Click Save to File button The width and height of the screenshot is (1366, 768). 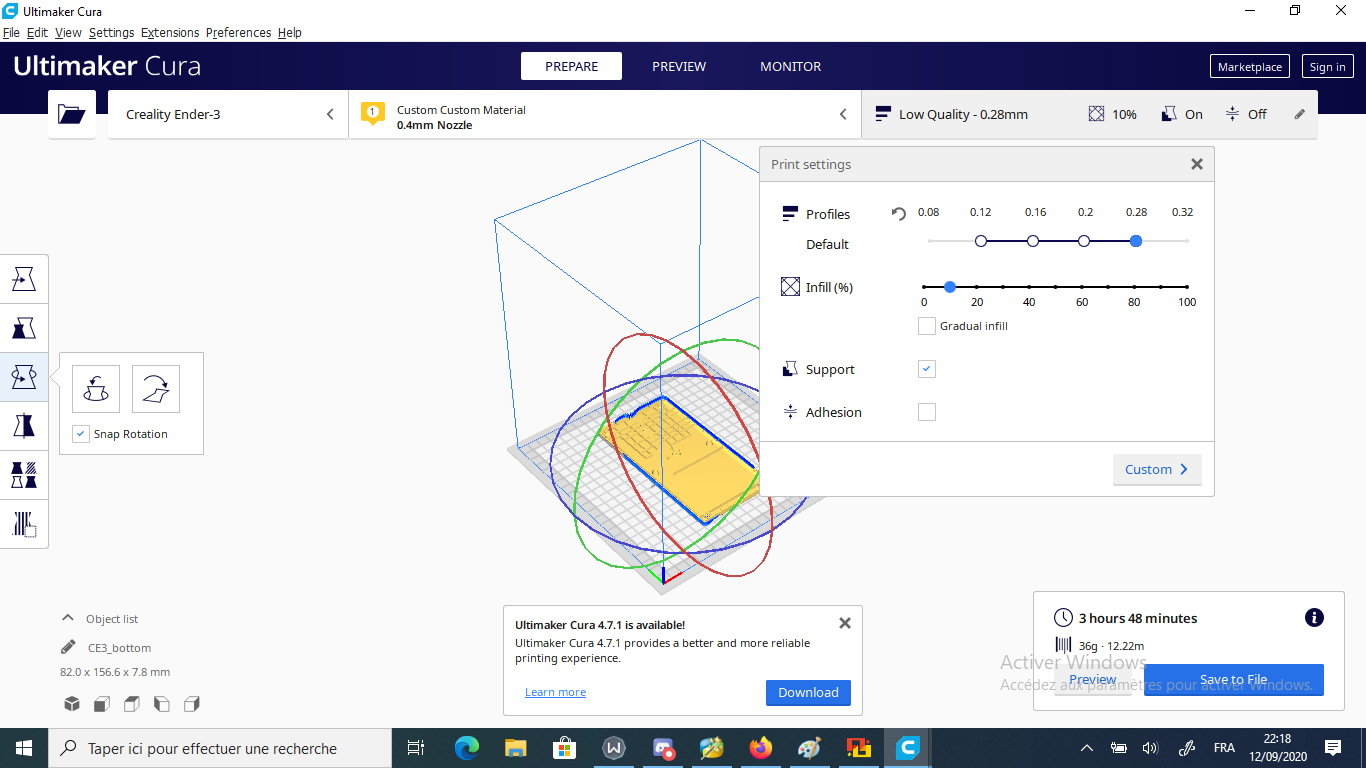pyautogui.click(x=1233, y=680)
